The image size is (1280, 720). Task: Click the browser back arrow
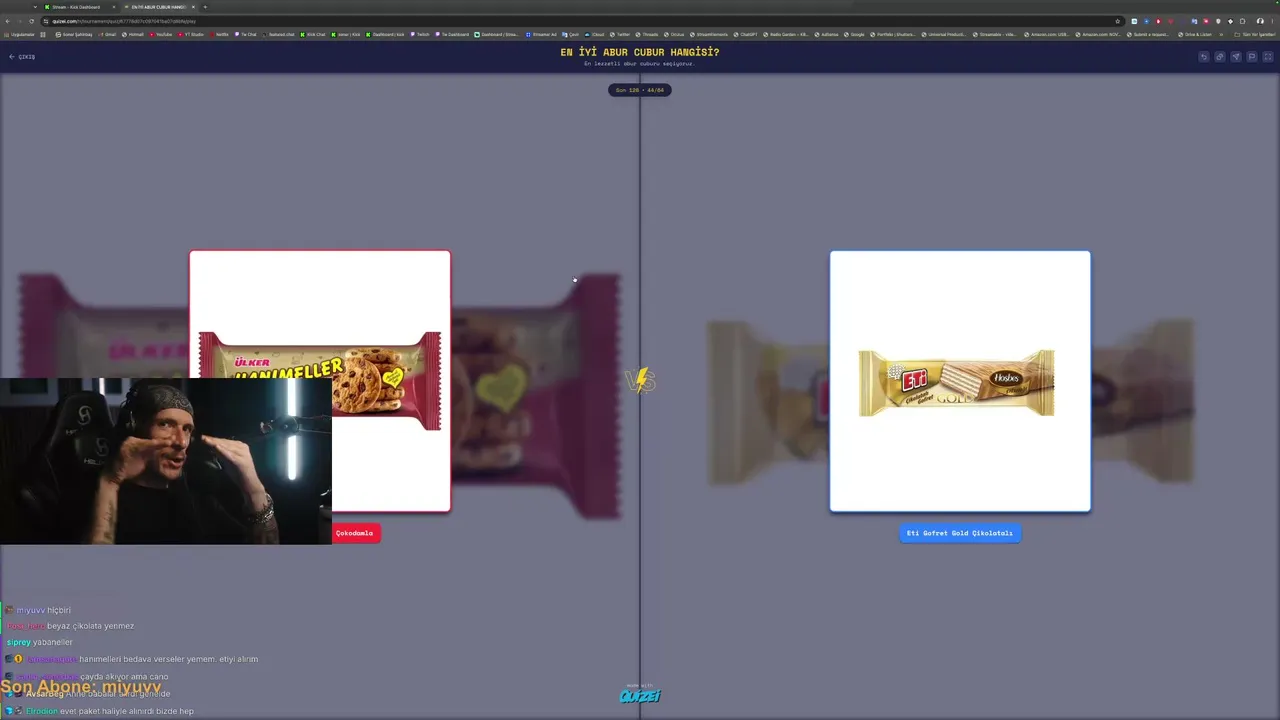pyautogui.click(x=7, y=21)
